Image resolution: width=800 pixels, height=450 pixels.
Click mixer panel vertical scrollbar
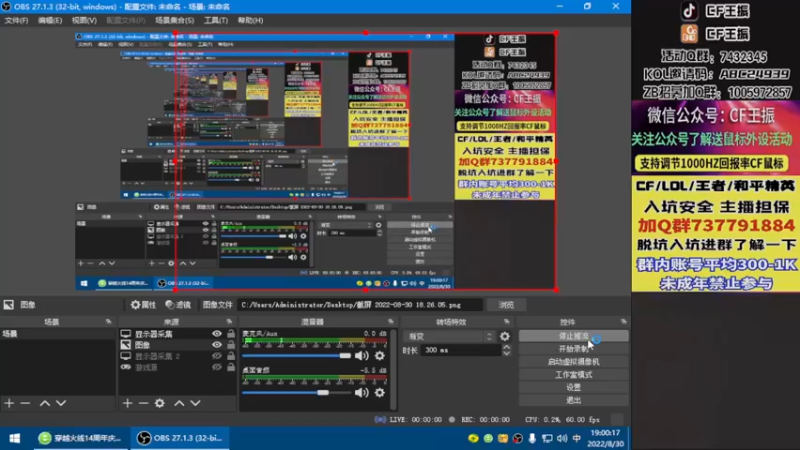click(x=393, y=369)
